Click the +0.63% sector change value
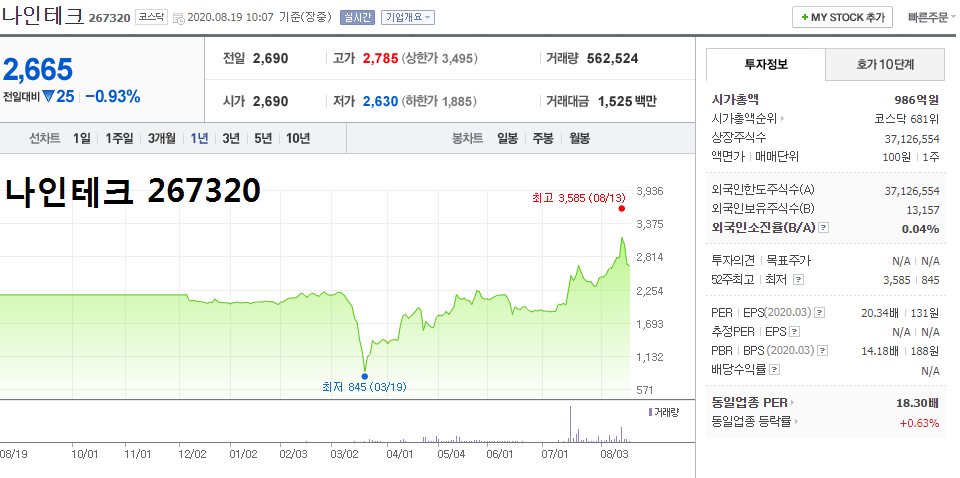This screenshot has height=478, width=960. pyautogui.click(x=920, y=422)
